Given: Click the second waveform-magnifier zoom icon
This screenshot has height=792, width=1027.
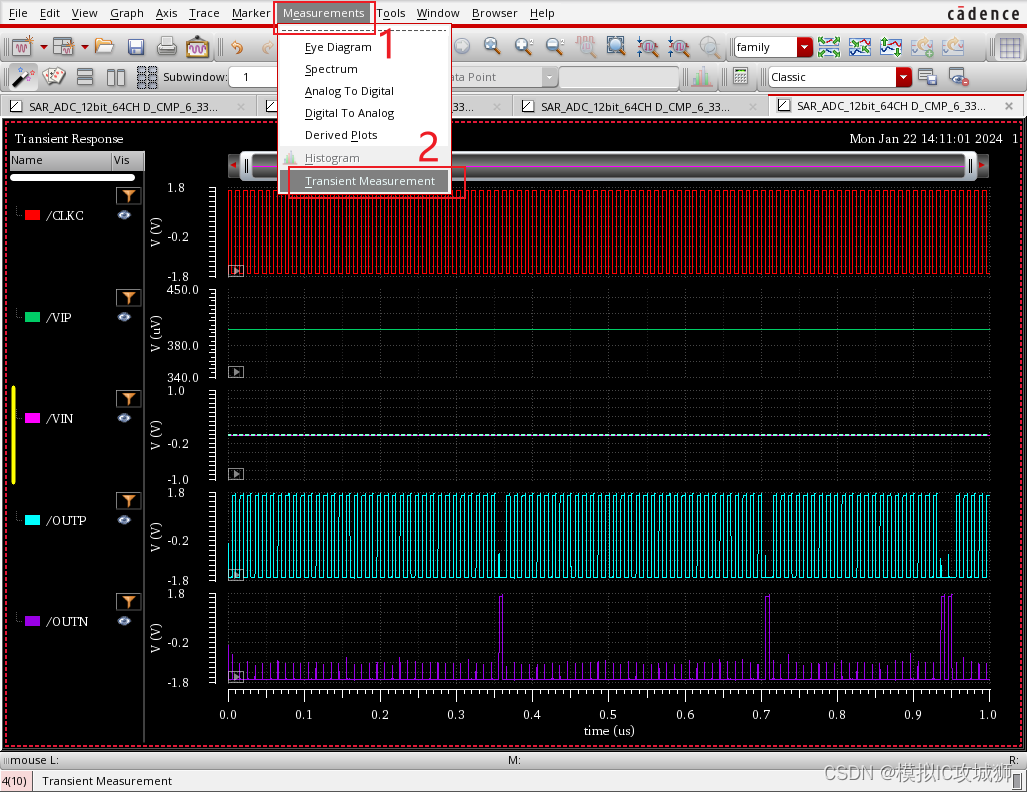Looking at the screenshot, I should coord(679,46).
